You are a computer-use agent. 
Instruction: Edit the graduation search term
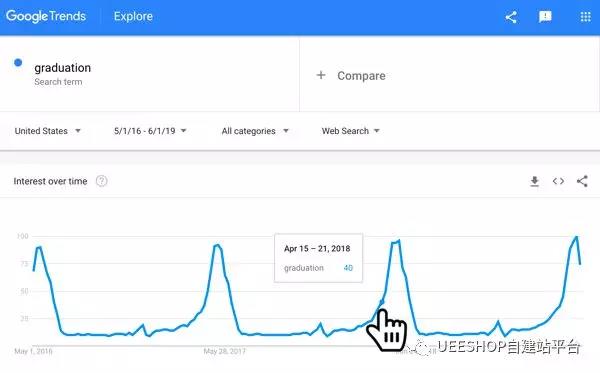pyautogui.click(x=63, y=68)
